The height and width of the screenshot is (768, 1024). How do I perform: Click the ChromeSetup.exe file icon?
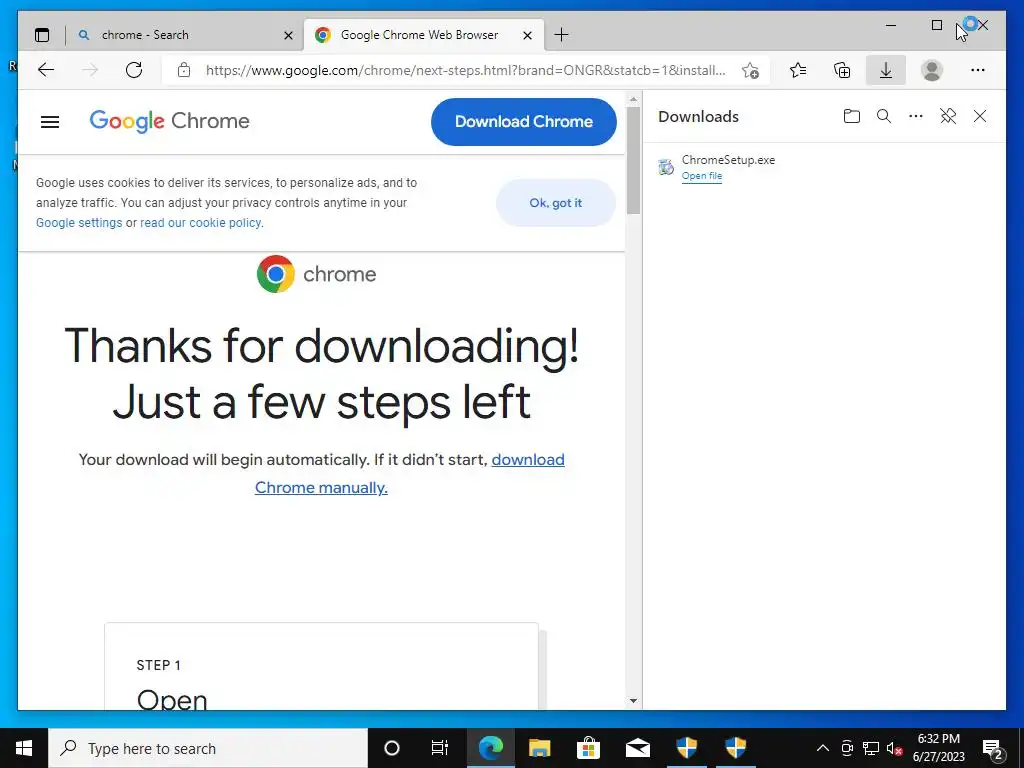(665, 167)
